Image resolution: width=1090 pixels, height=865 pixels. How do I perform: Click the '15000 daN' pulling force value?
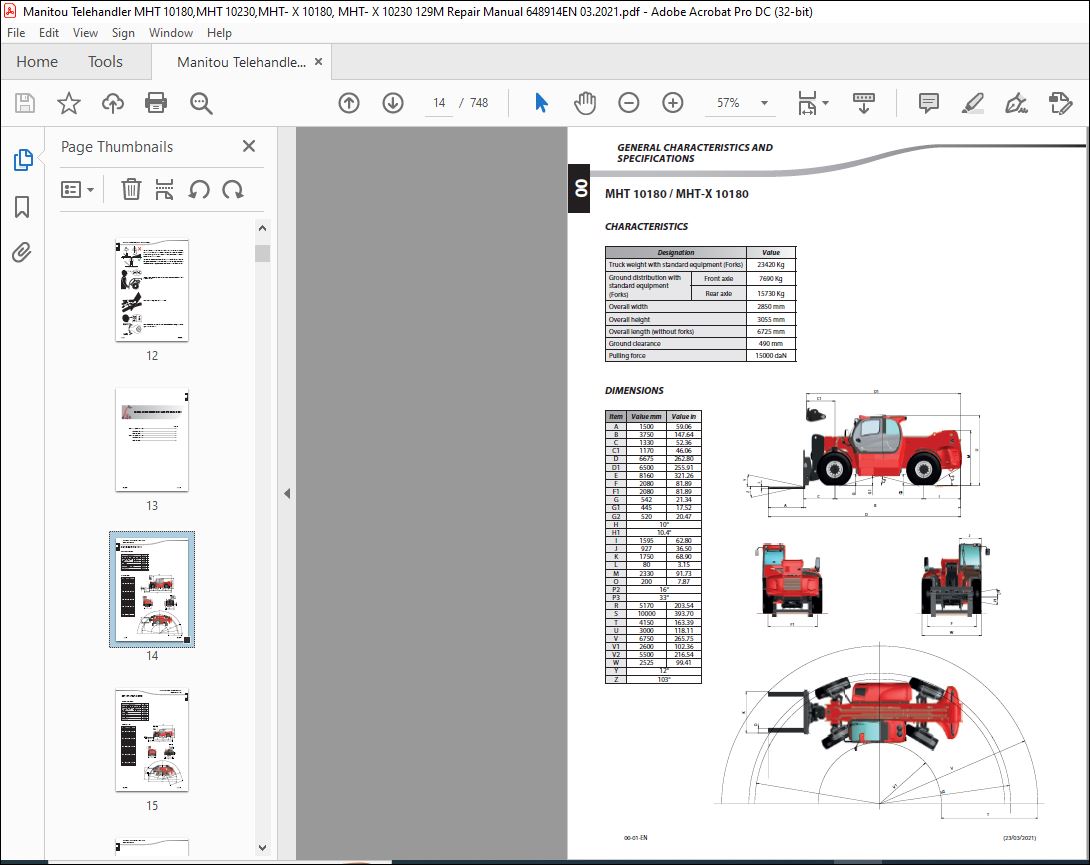770,355
